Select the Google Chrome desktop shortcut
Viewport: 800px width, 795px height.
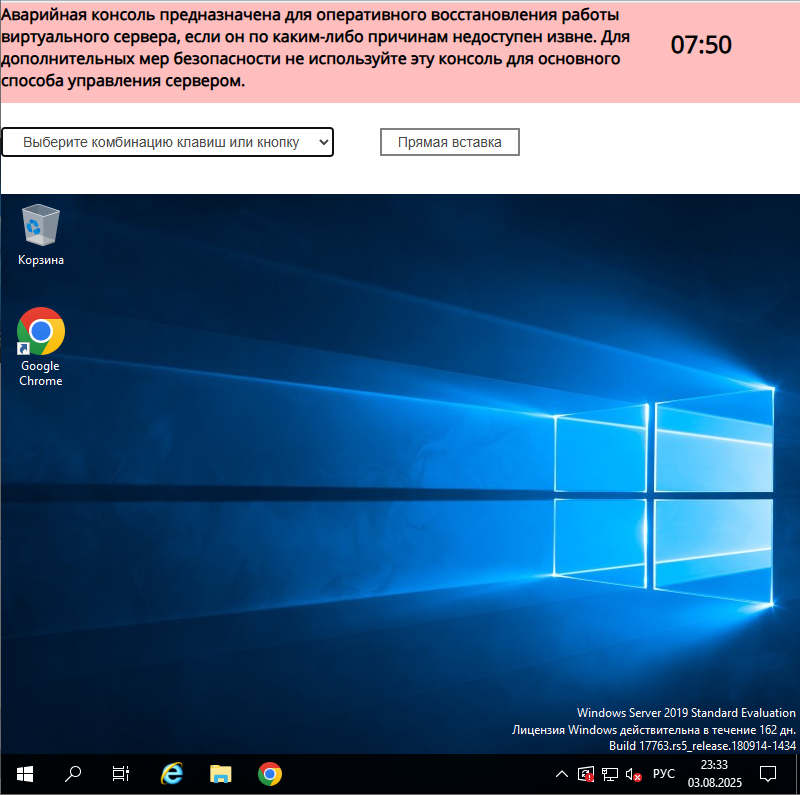click(41, 347)
